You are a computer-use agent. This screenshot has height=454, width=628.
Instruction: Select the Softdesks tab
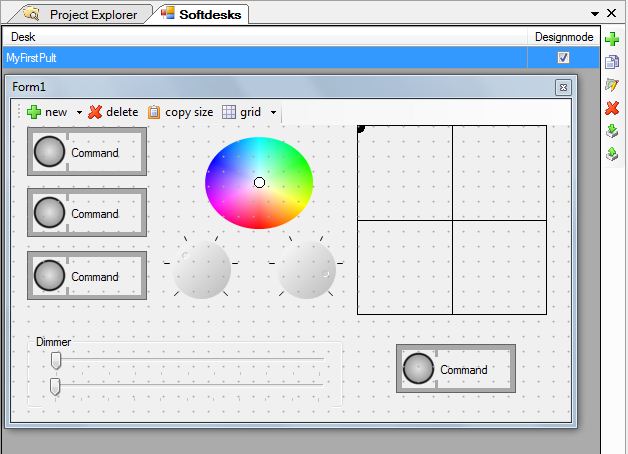pyautogui.click(x=201, y=14)
